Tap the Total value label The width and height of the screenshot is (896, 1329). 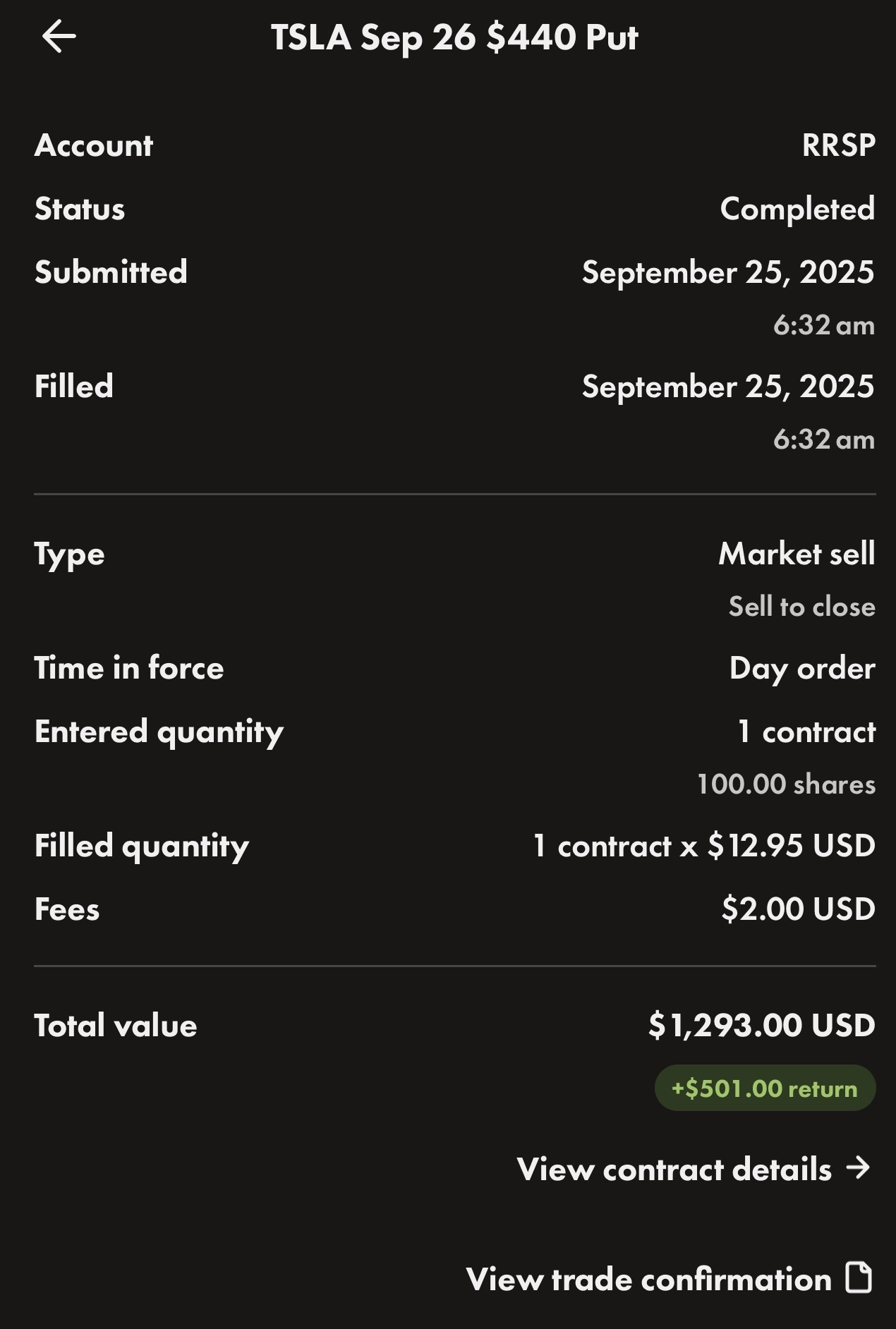pos(116,1026)
